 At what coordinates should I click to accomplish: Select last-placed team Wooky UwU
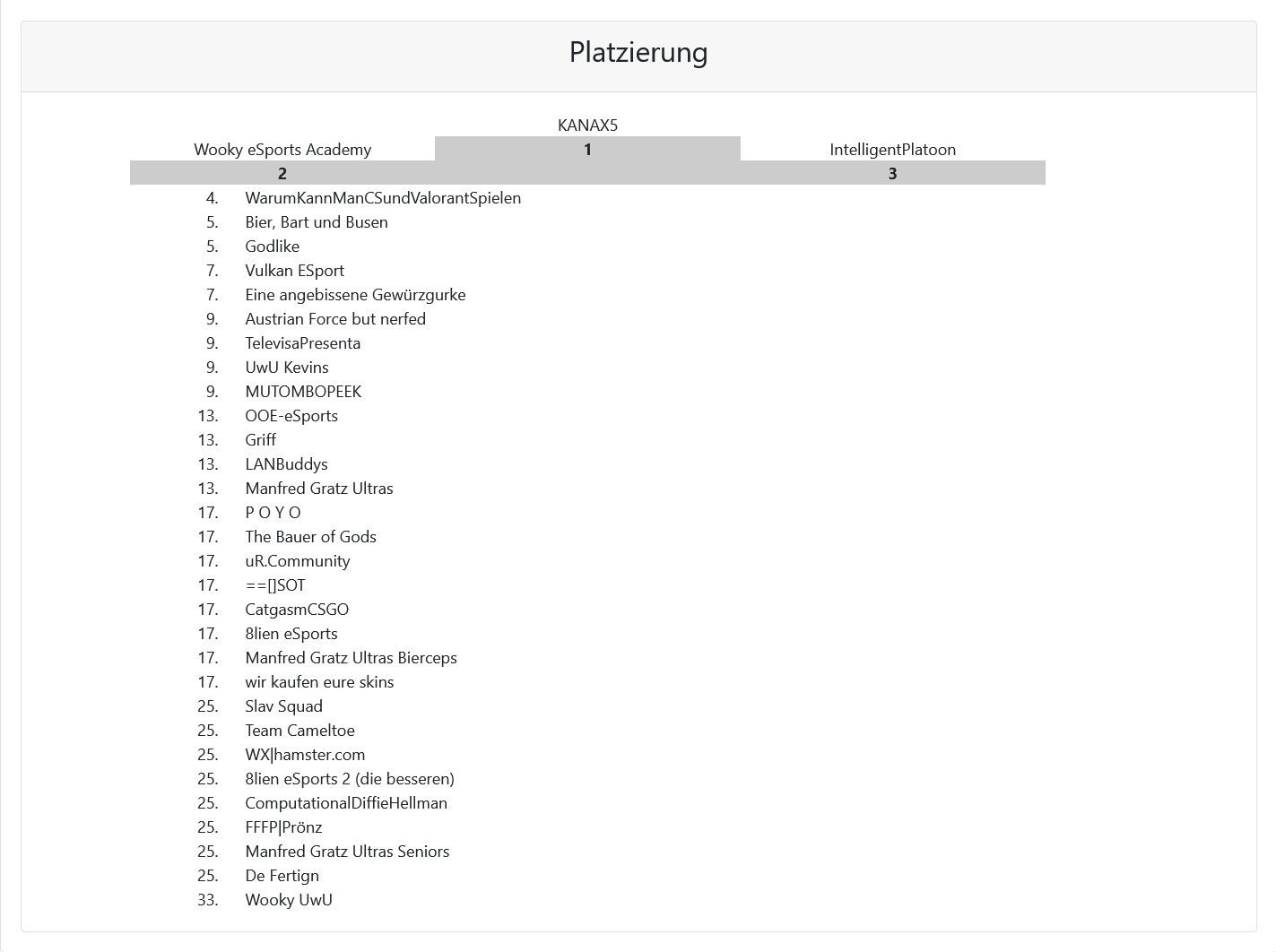289,900
